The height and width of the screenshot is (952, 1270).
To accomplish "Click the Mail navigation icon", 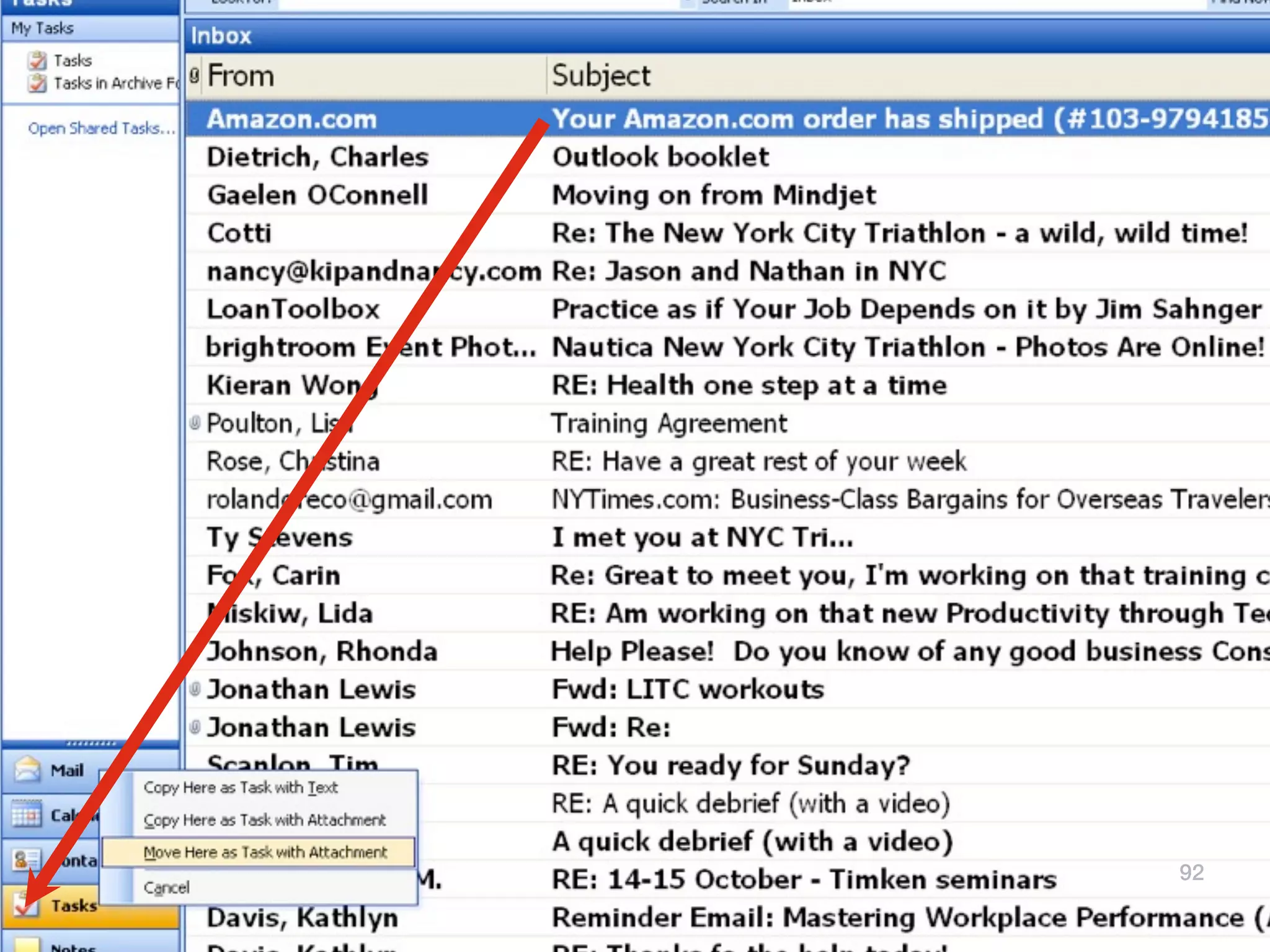I will pos(27,770).
